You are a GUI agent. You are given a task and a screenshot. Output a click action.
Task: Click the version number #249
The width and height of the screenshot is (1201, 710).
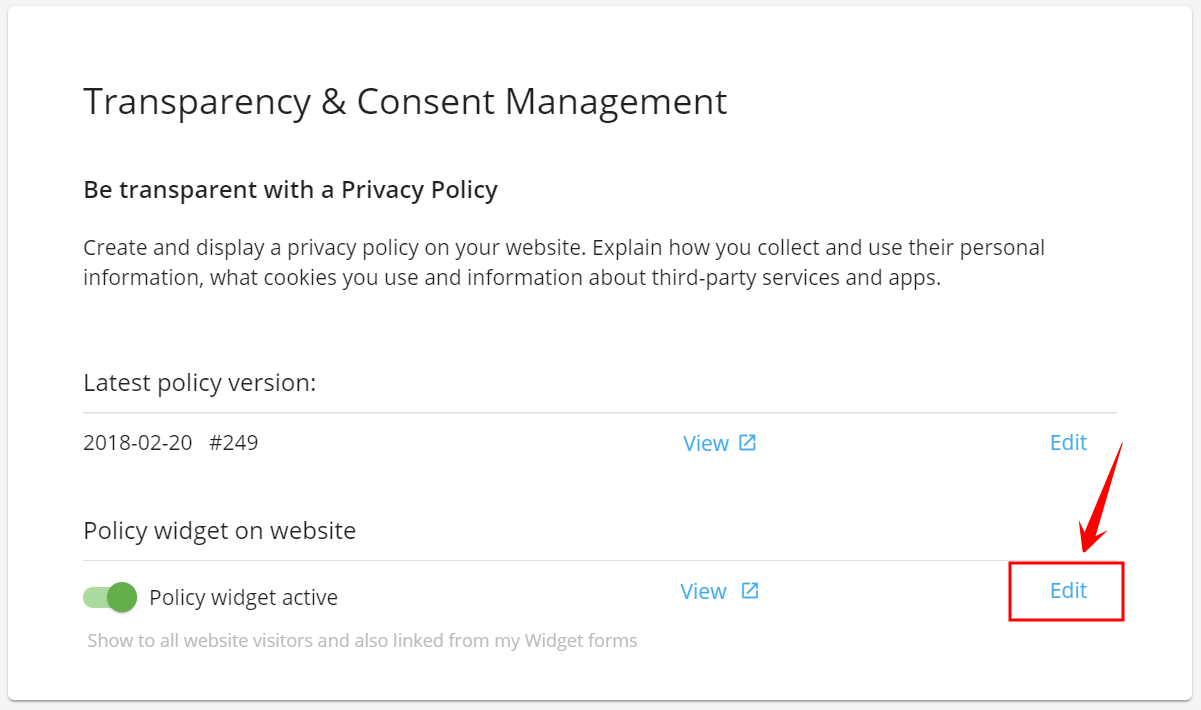234,442
